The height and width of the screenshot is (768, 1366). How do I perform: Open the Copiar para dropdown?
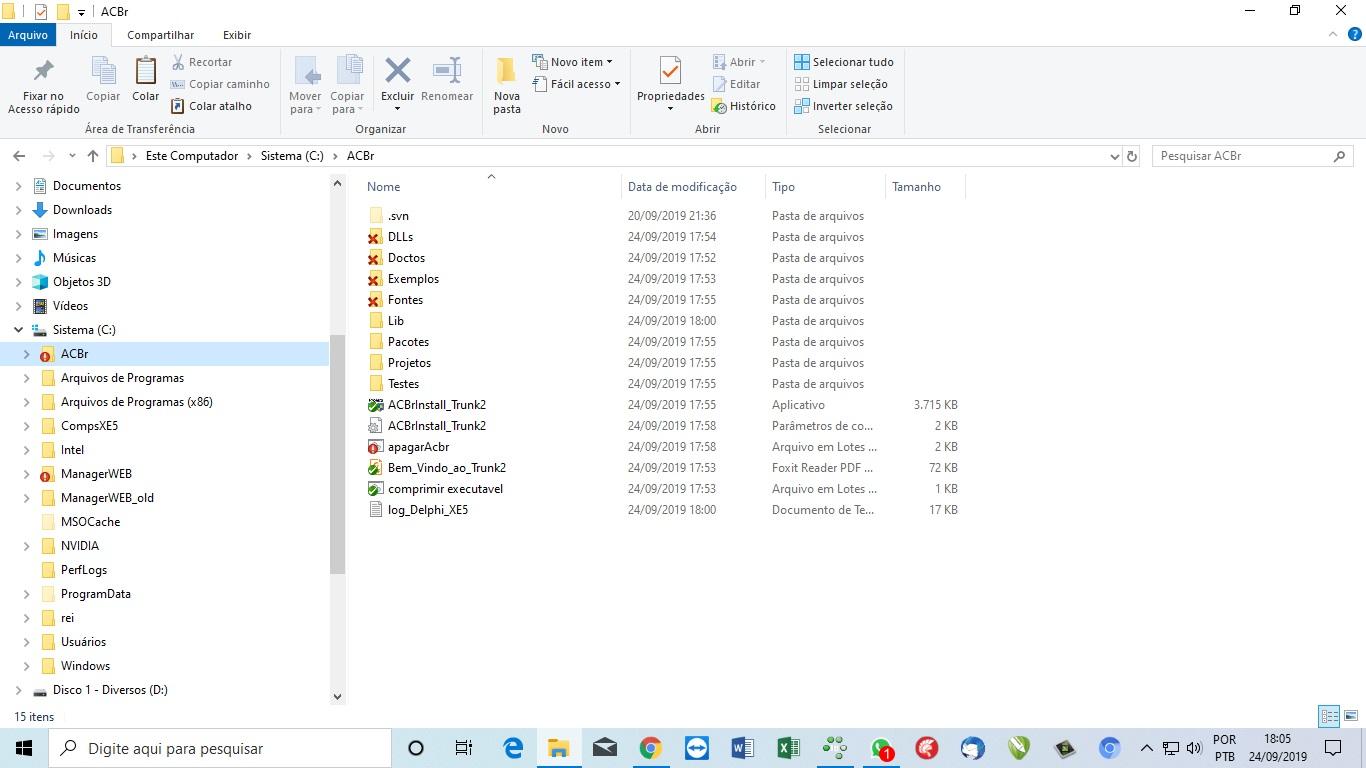tap(347, 85)
